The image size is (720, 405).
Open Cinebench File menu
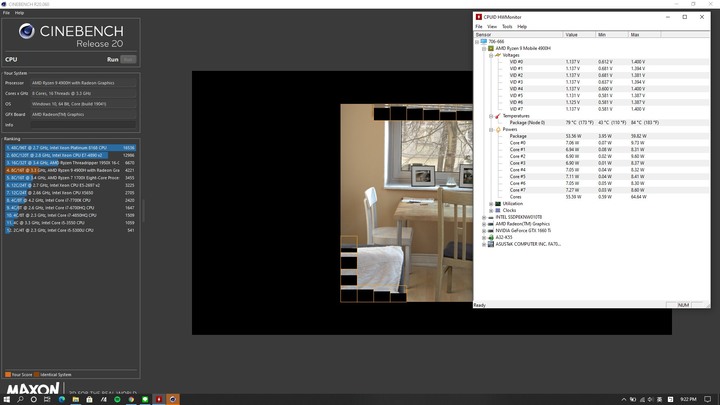click(x=6, y=13)
